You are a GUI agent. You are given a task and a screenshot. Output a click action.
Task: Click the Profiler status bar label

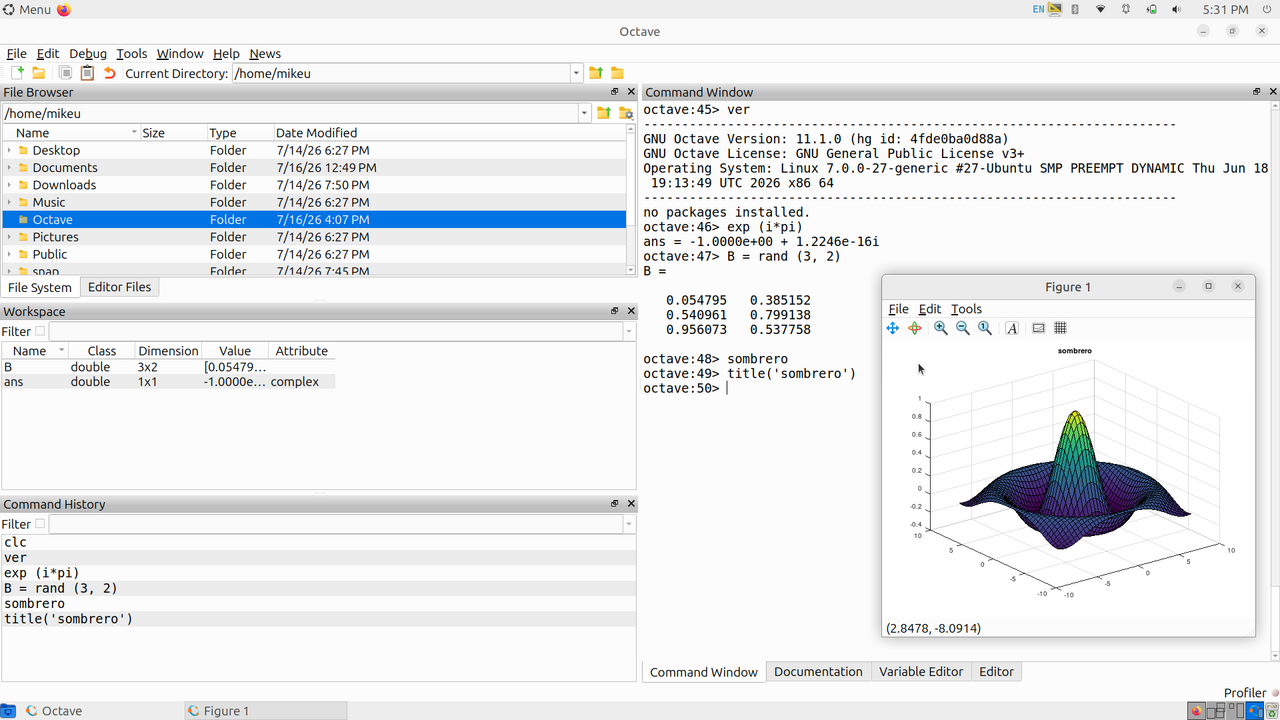pos(1245,693)
